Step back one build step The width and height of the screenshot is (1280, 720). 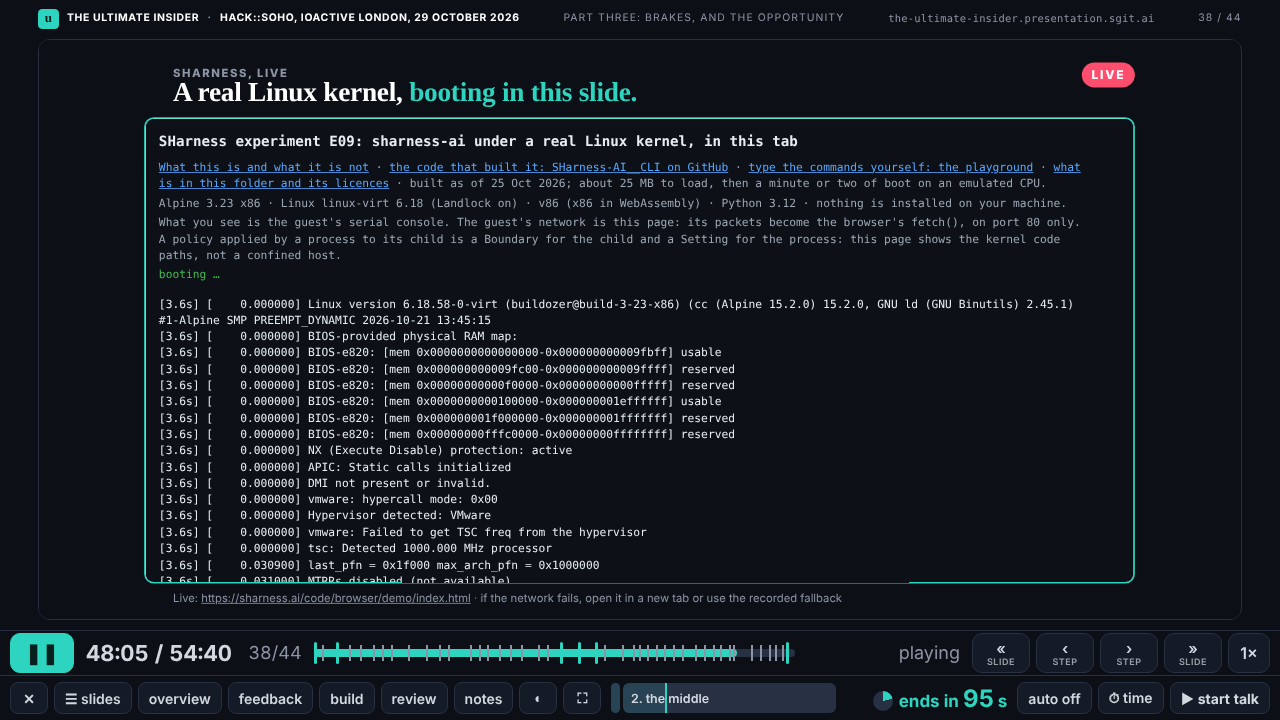pyautogui.click(x=1065, y=653)
